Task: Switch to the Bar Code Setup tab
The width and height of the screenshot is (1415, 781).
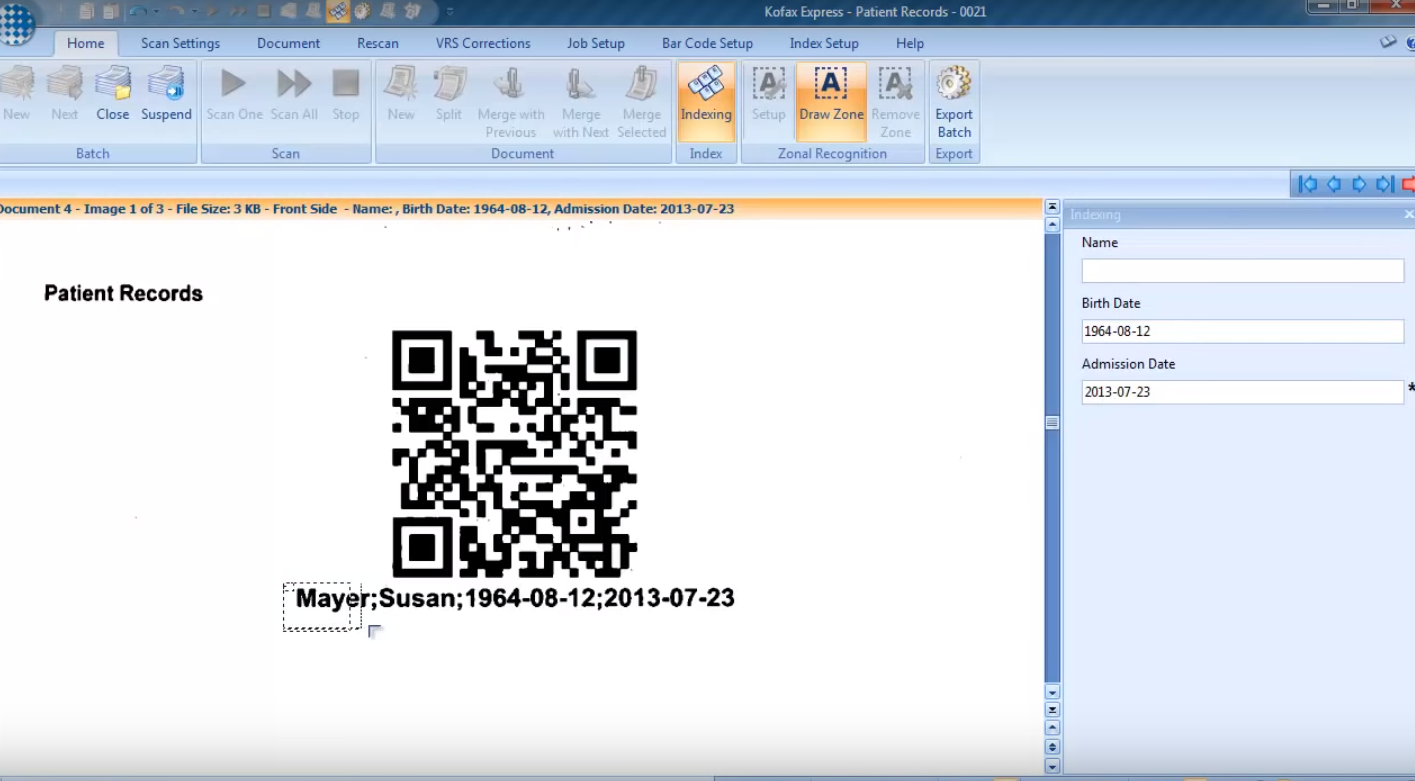Action: [707, 43]
